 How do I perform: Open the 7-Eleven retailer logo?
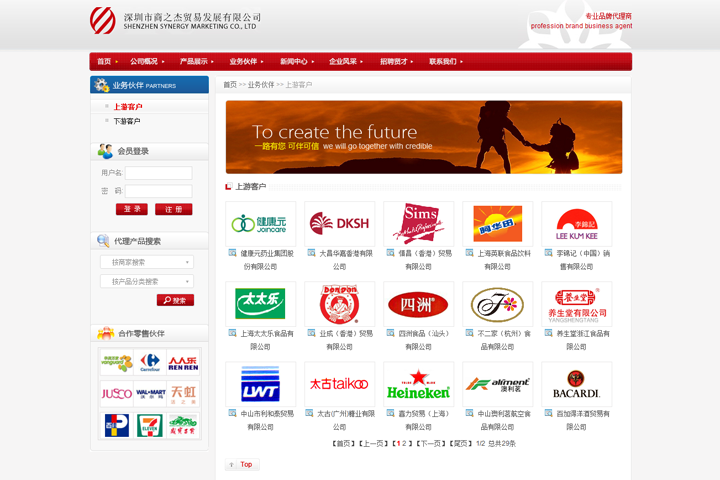pyautogui.click(x=150, y=425)
